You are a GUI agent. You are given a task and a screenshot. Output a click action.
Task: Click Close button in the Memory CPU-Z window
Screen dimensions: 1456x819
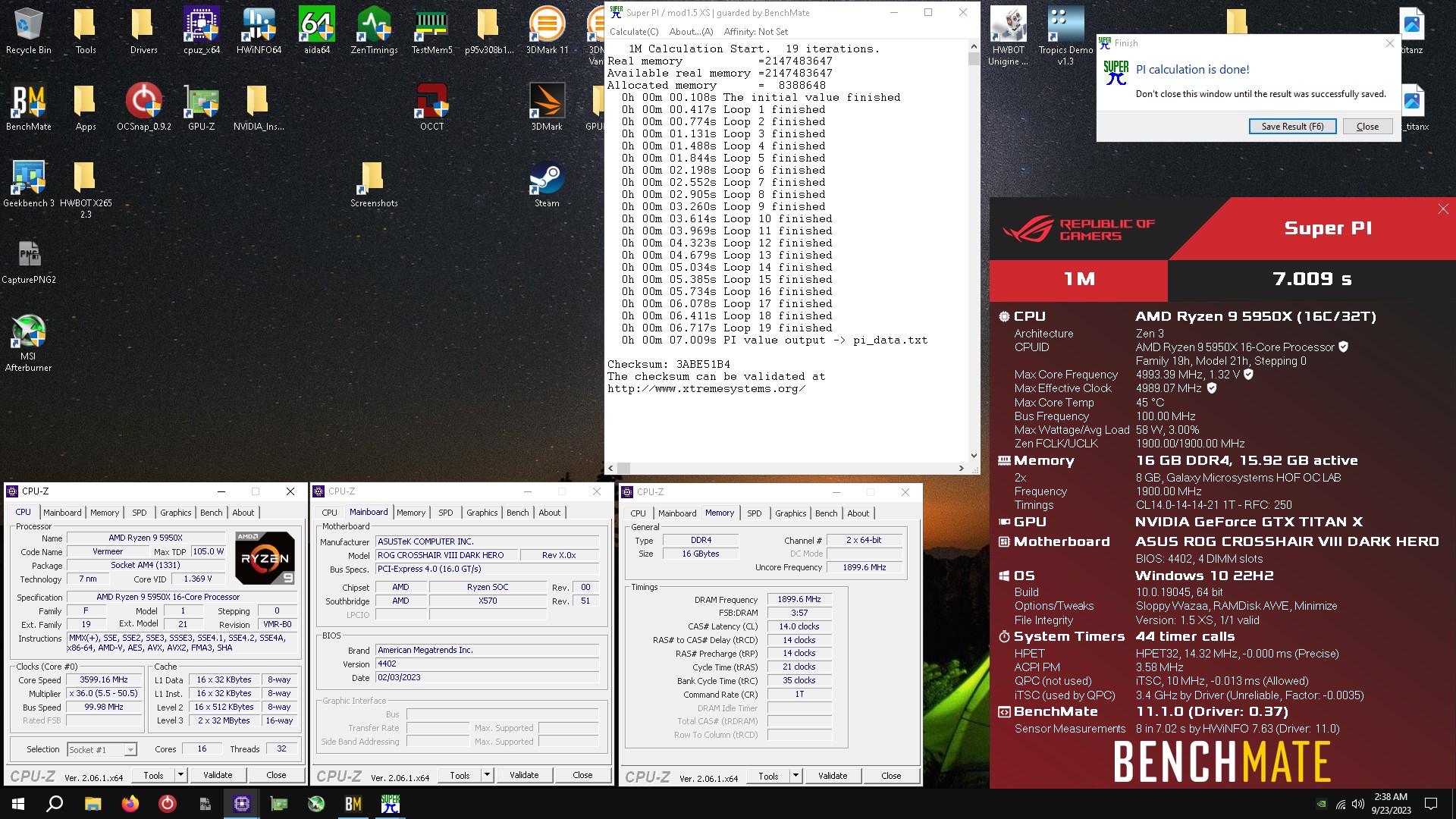[x=891, y=776]
